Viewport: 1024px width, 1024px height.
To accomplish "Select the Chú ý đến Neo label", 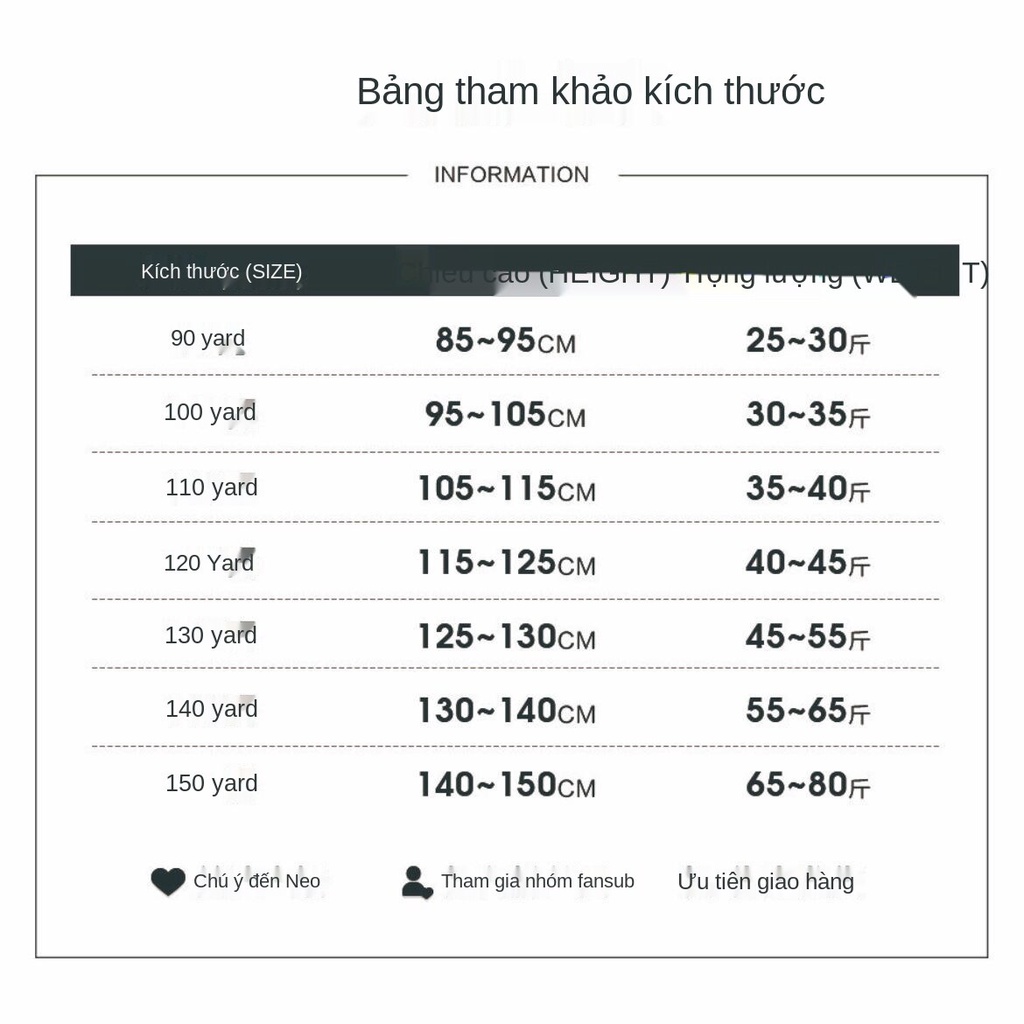I will (257, 881).
